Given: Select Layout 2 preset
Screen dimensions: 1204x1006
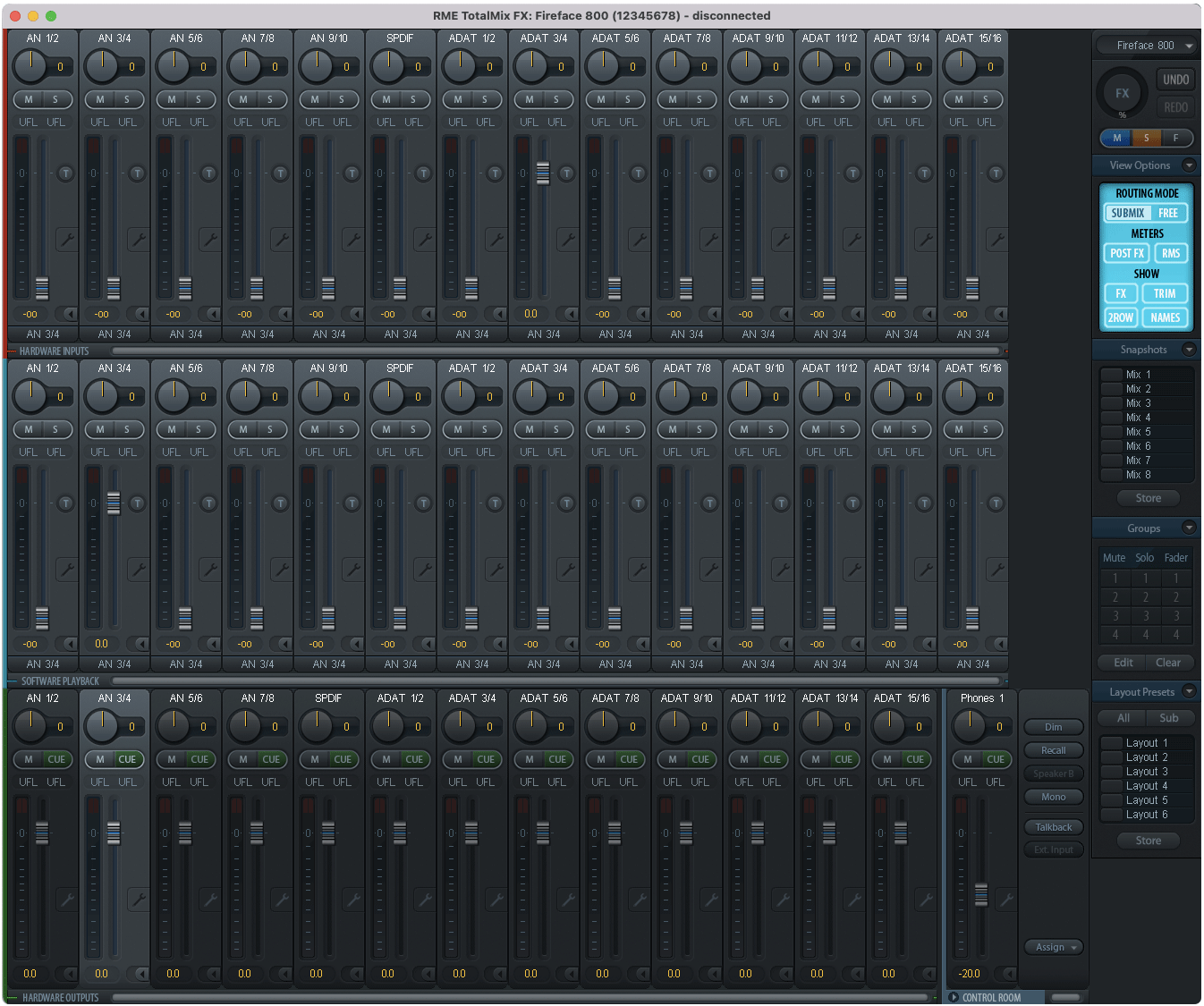Looking at the screenshot, I should coord(1147,757).
